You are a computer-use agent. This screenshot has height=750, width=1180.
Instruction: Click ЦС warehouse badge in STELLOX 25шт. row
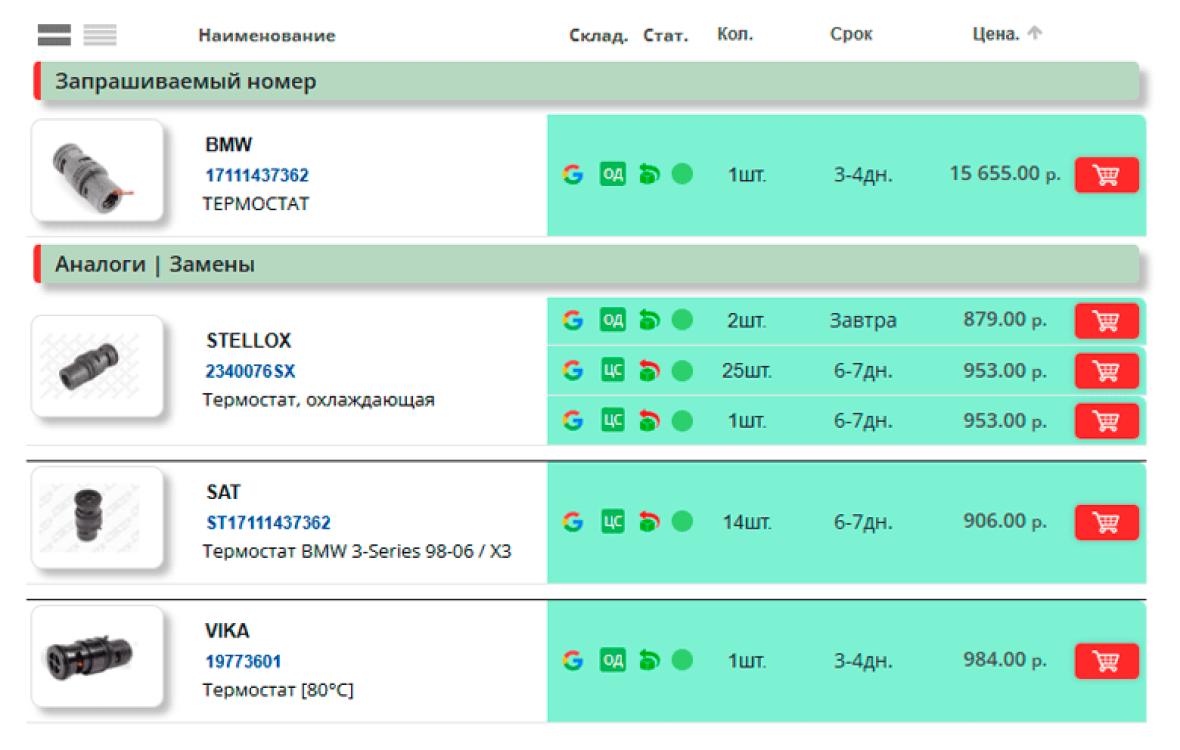click(613, 370)
